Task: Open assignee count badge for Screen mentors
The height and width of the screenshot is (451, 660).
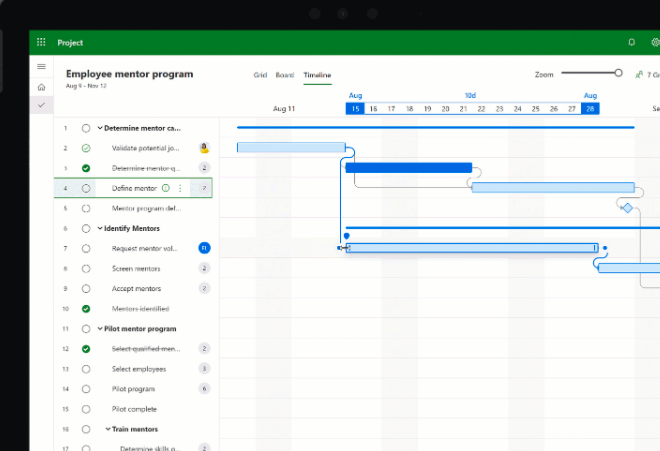Action: point(204,268)
